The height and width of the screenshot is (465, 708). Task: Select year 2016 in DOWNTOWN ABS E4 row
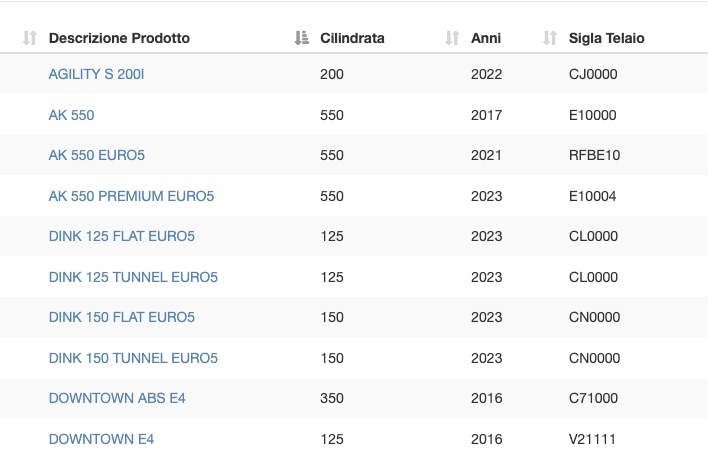(486, 398)
